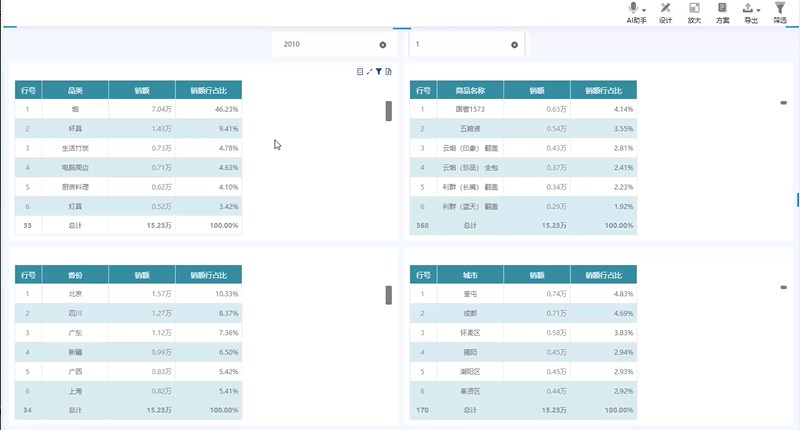Click the 4.83% percentage cell

coord(604,294)
